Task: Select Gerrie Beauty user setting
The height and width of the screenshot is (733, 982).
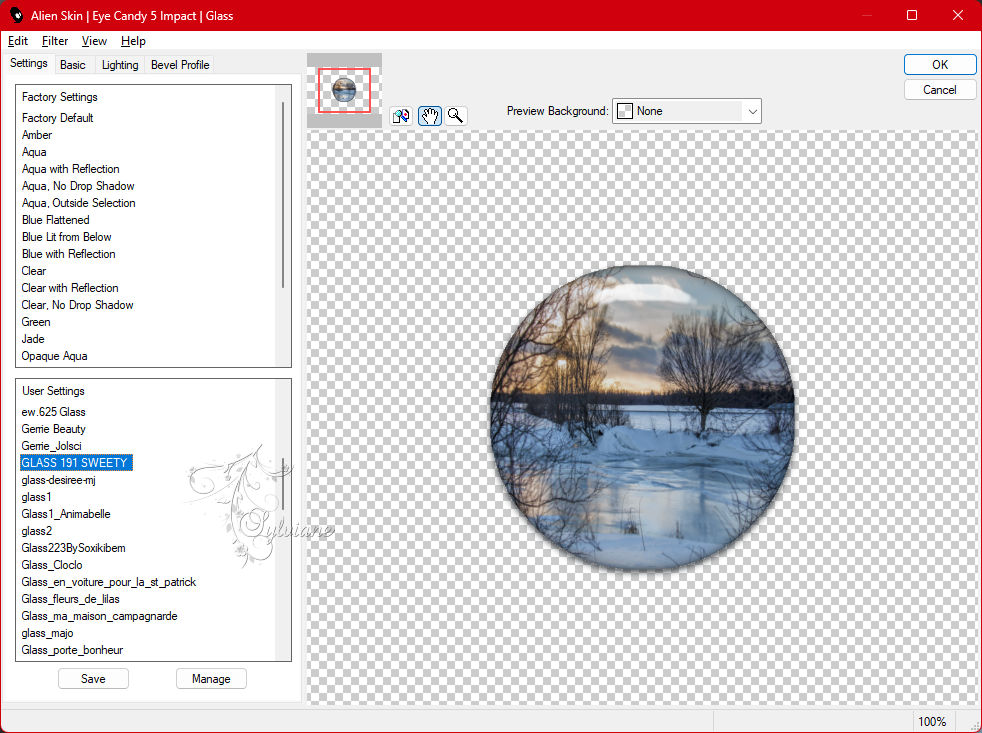Action: [x=53, y=429]
